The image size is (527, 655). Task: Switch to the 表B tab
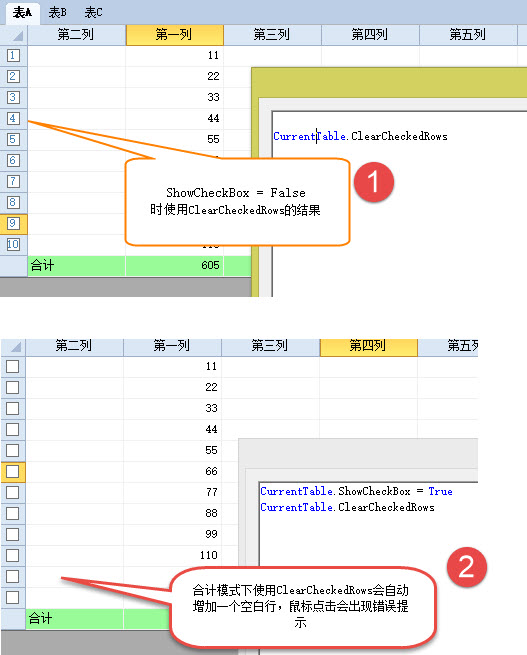(58, 13)
